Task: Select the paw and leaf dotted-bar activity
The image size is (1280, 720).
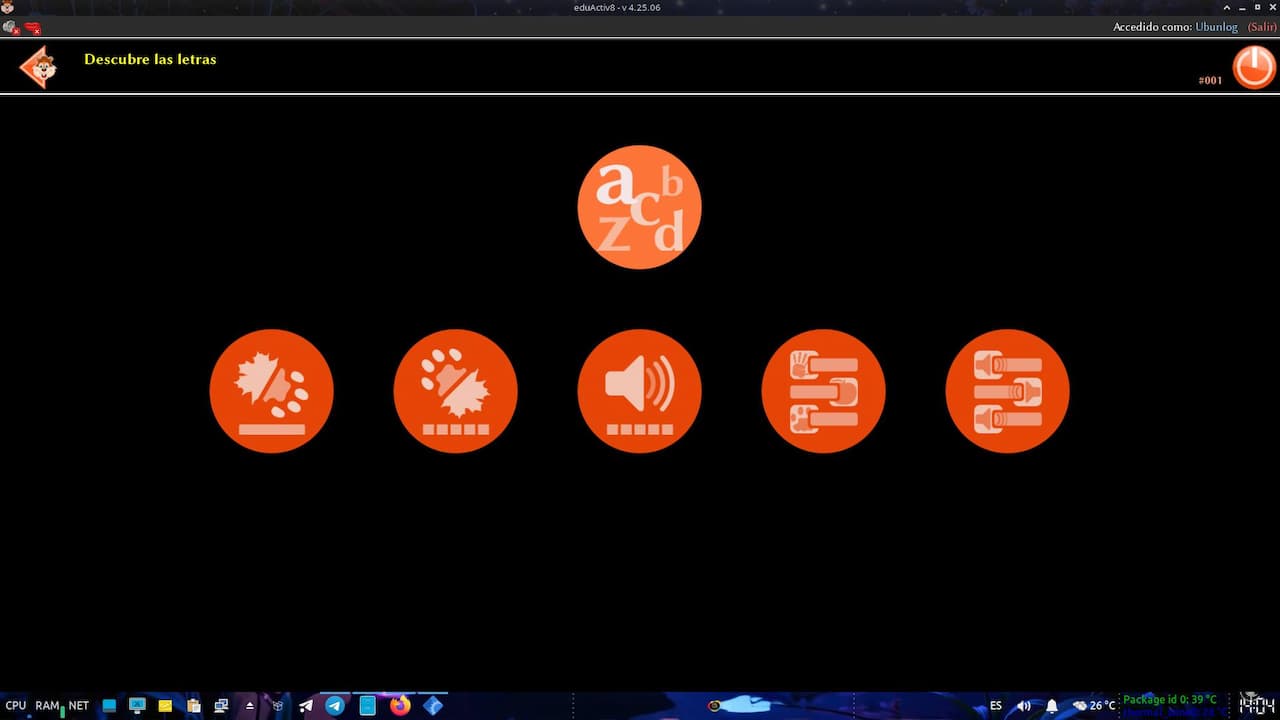Action: pyautogui.click(x=455, y=391)
